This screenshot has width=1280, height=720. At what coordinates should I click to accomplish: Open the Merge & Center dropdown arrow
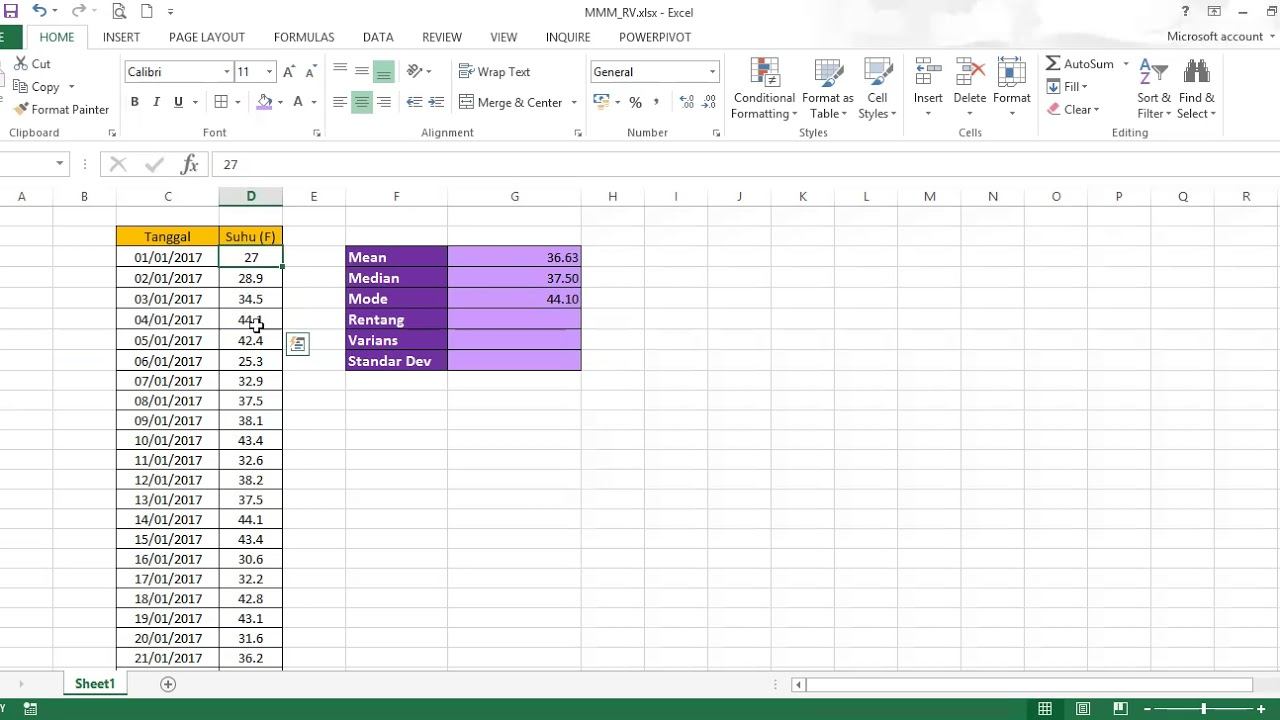(x=574, y=102)
